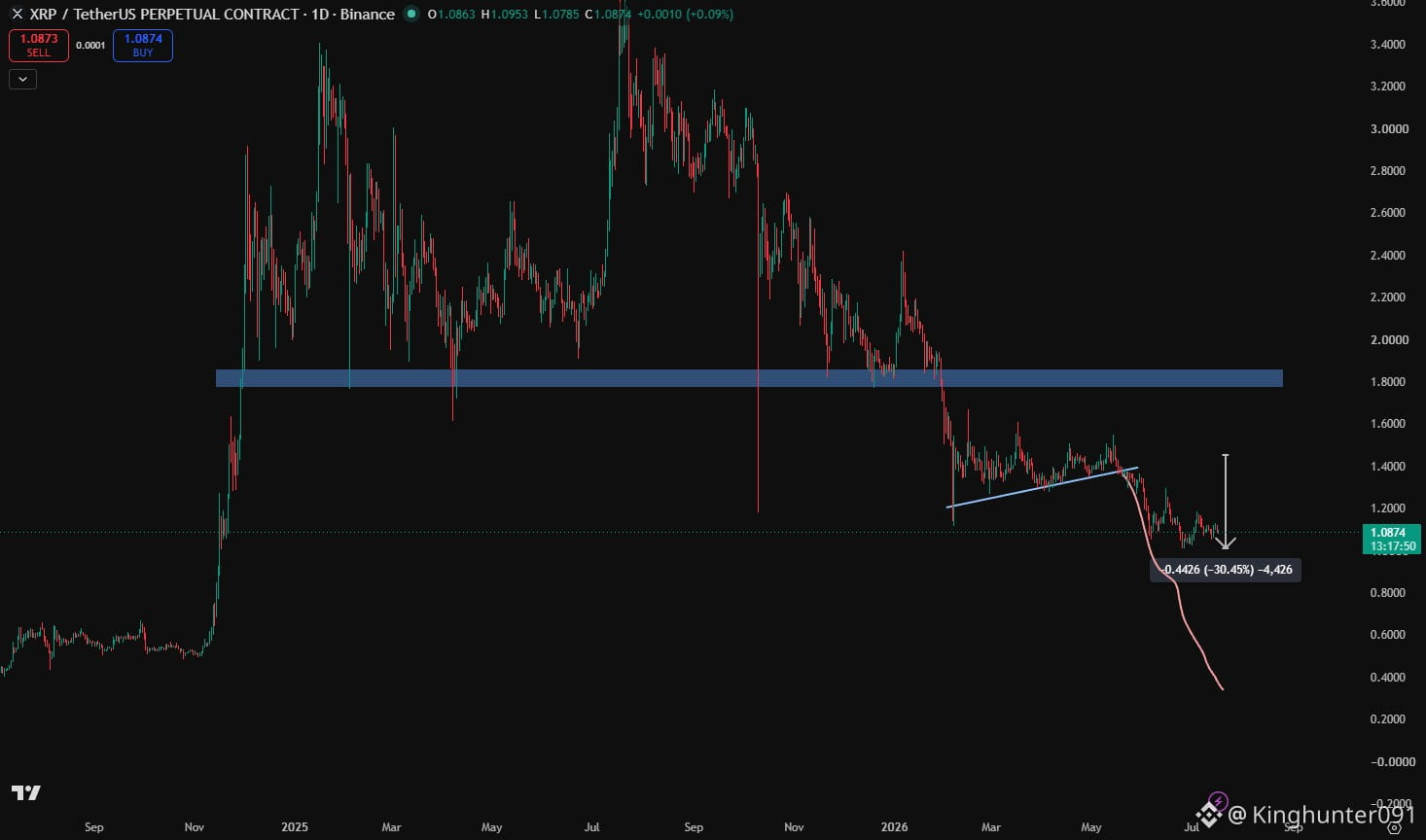
Task: Click the 2025 label on time axis
Action: pyautogui.click(x=295, y=827)
